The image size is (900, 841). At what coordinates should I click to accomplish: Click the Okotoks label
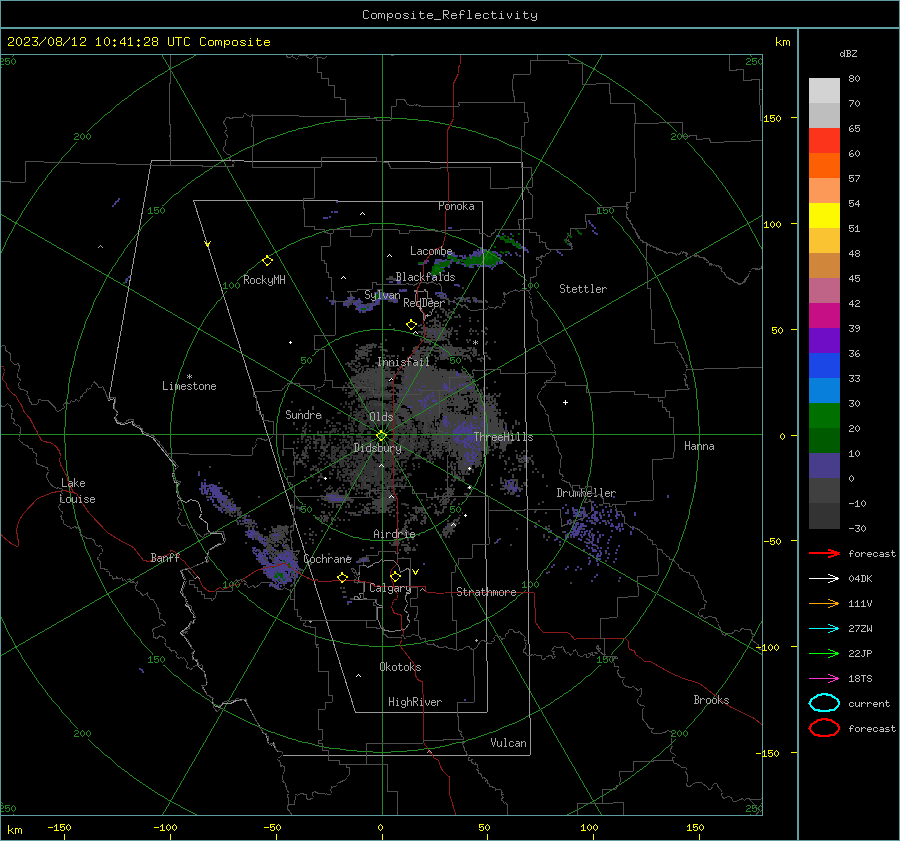coord(400,667)
